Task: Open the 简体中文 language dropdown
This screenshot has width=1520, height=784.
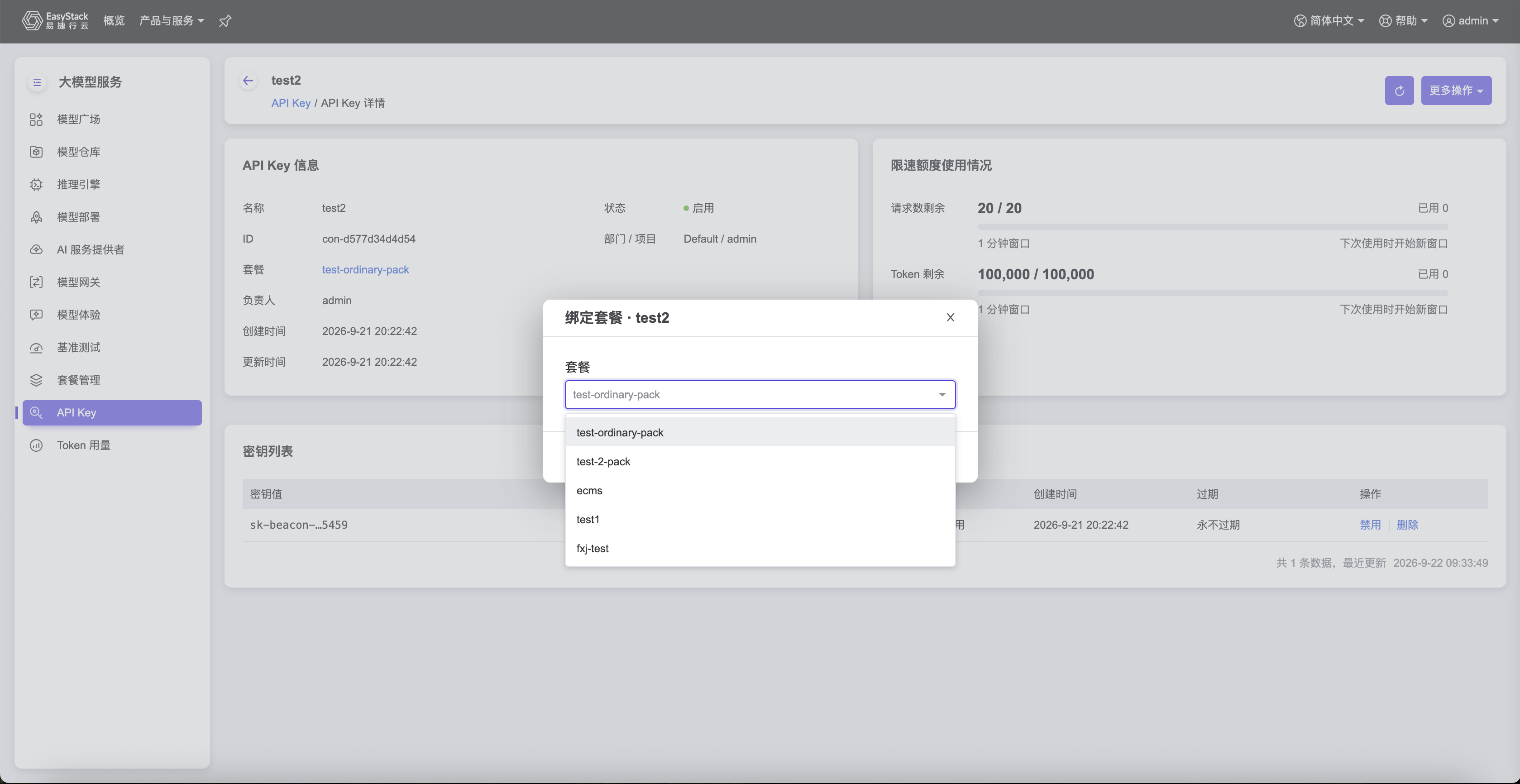Action: (1329, 21)
